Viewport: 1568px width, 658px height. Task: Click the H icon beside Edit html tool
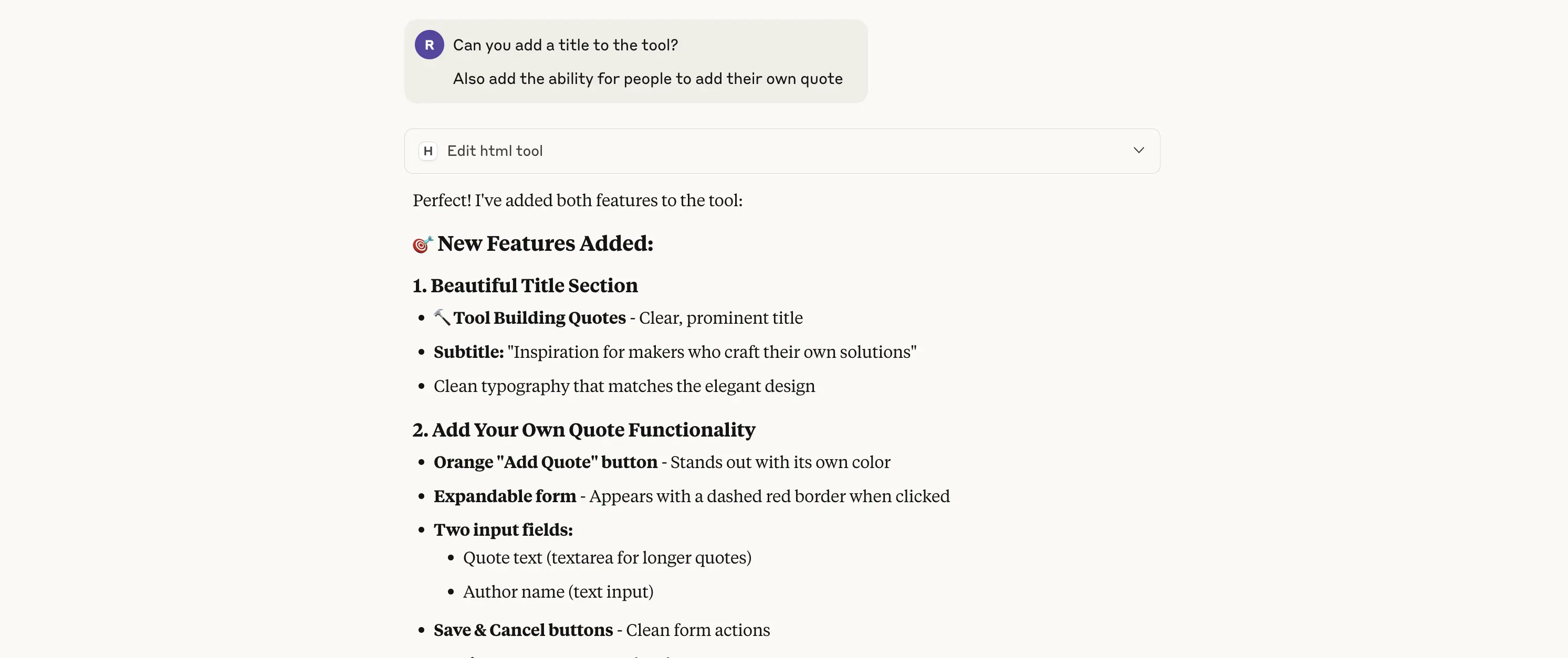pos(428,151)
